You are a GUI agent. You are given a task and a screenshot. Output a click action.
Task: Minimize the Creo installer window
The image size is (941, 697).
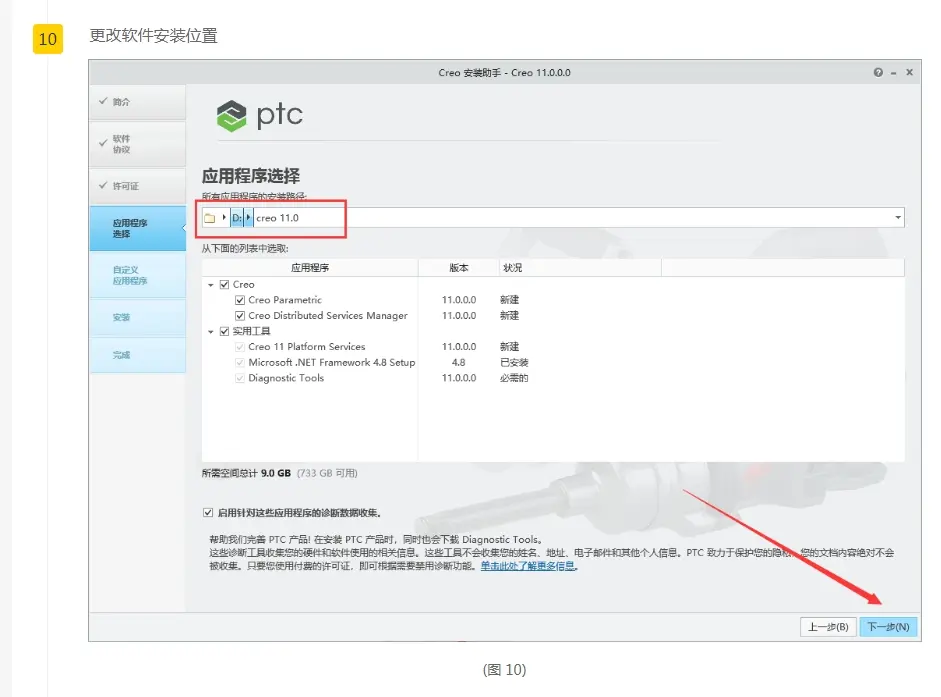[894, 73]
